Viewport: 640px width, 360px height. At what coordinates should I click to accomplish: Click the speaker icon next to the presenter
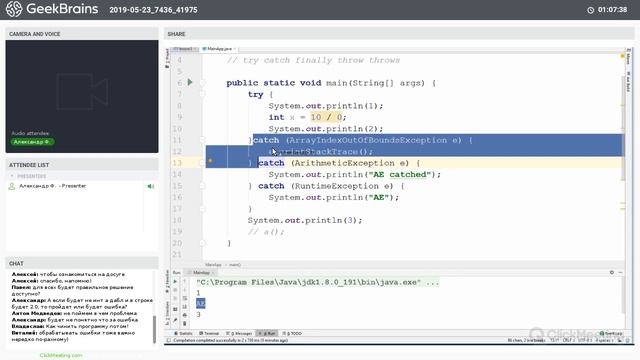tap(151, 186)
